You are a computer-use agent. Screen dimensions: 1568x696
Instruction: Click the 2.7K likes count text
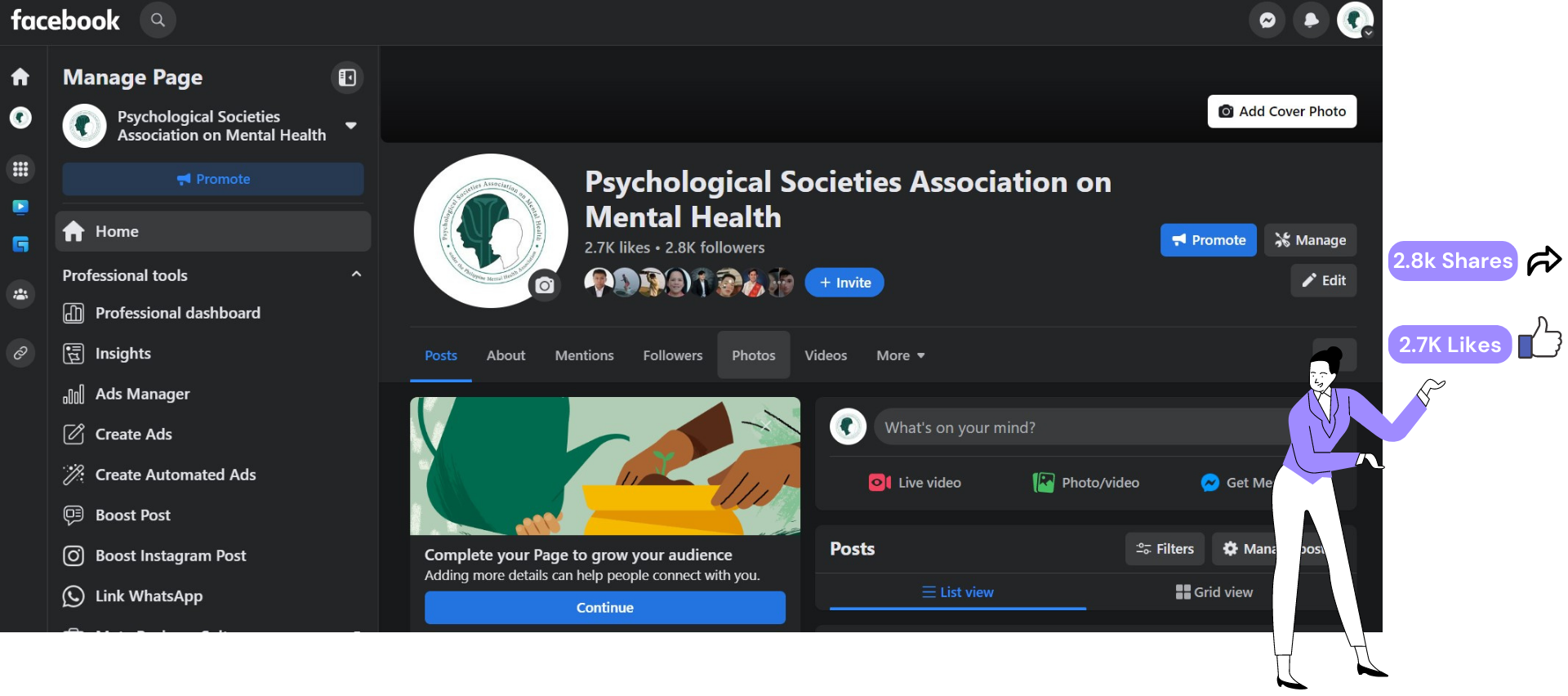coord(617,248)
